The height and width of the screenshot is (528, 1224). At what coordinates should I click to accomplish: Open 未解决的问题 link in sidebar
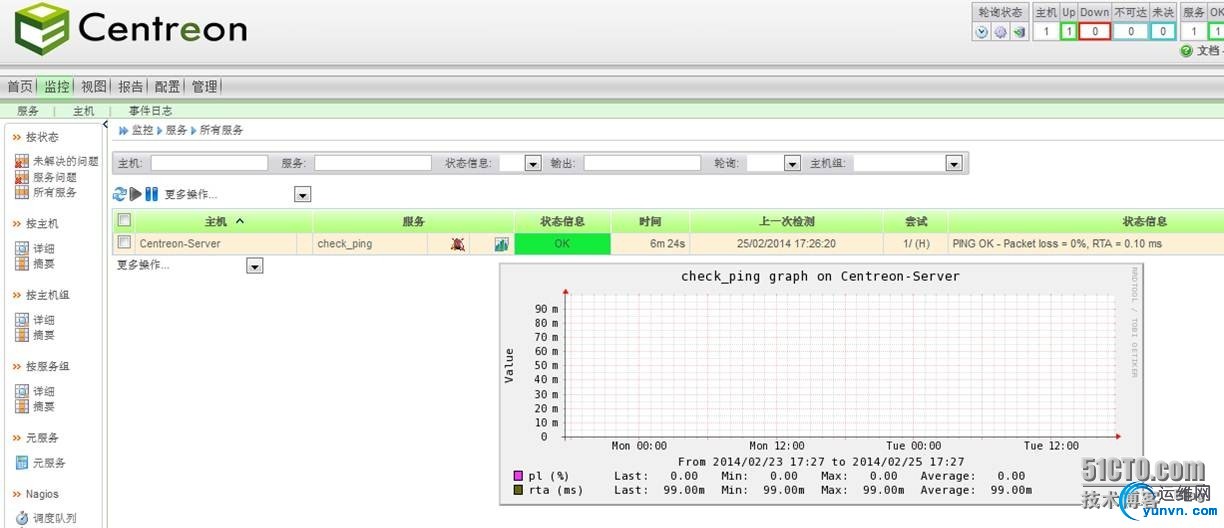pos(66,161)
